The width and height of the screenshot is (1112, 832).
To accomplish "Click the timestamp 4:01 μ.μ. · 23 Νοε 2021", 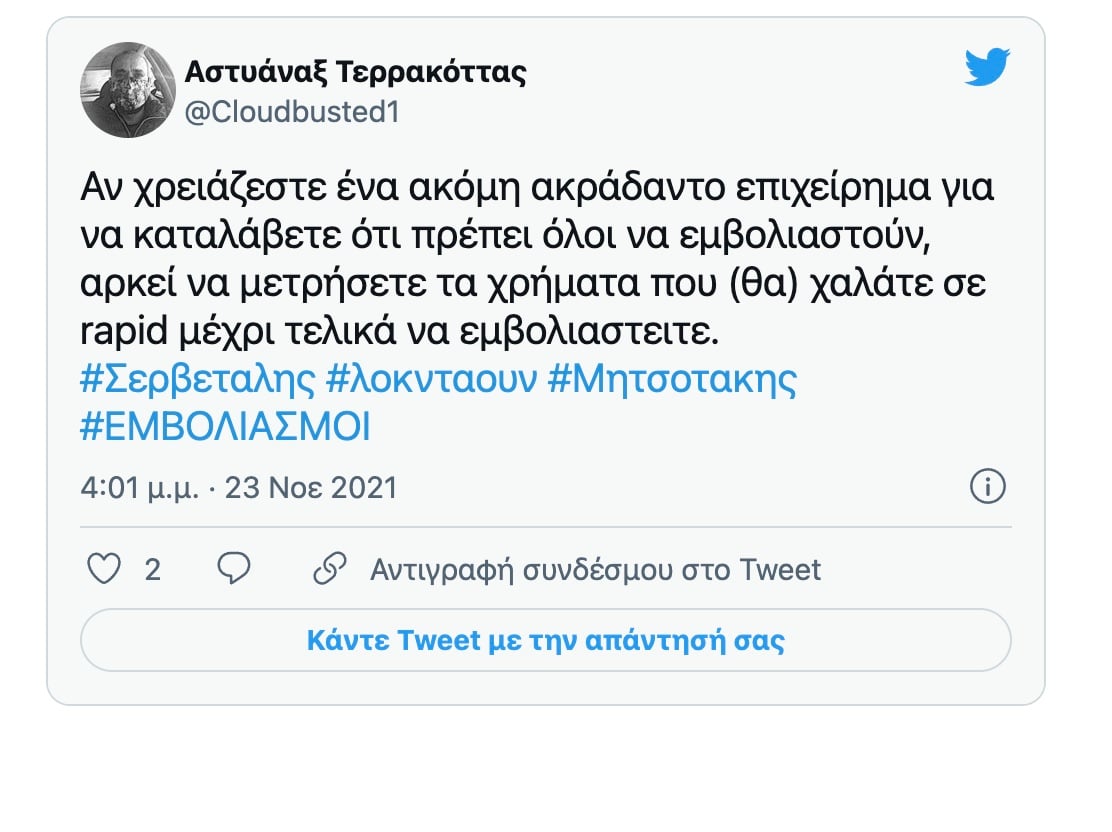I will pos(238,487).
